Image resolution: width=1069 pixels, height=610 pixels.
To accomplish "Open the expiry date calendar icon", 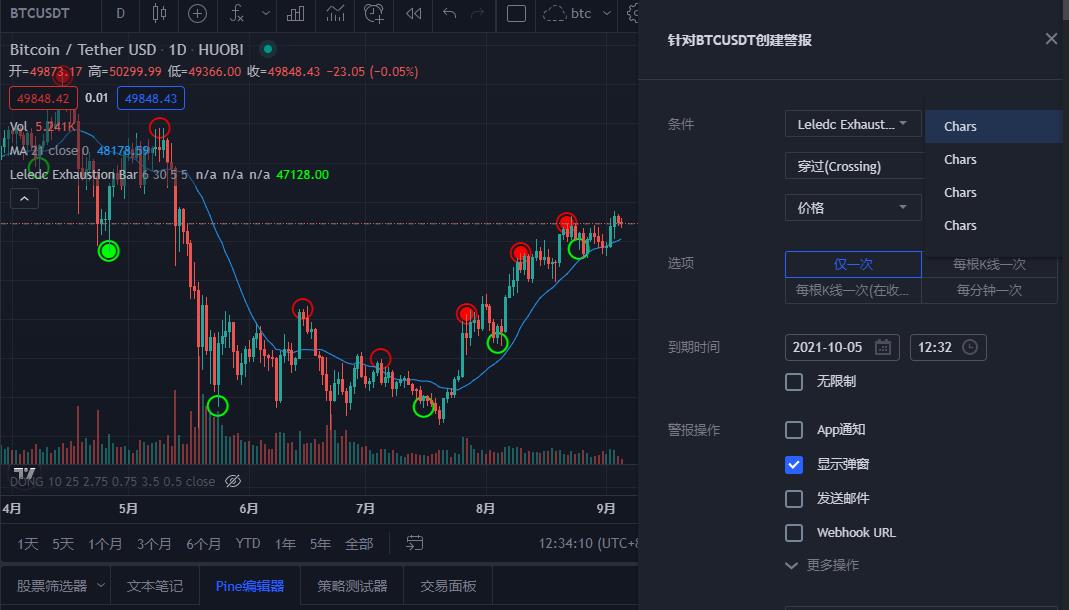I will pos(883,347).
